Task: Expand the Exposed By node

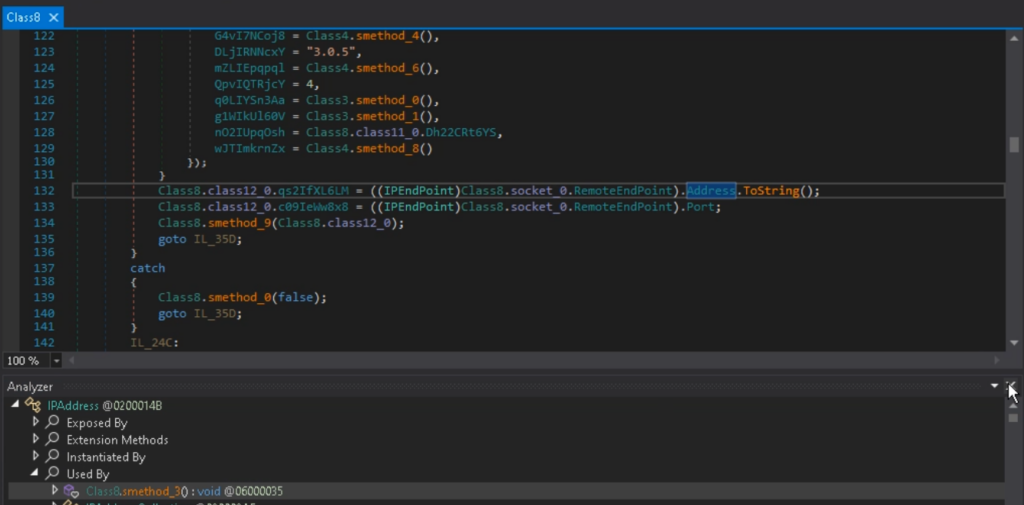Action: point(37,423)
